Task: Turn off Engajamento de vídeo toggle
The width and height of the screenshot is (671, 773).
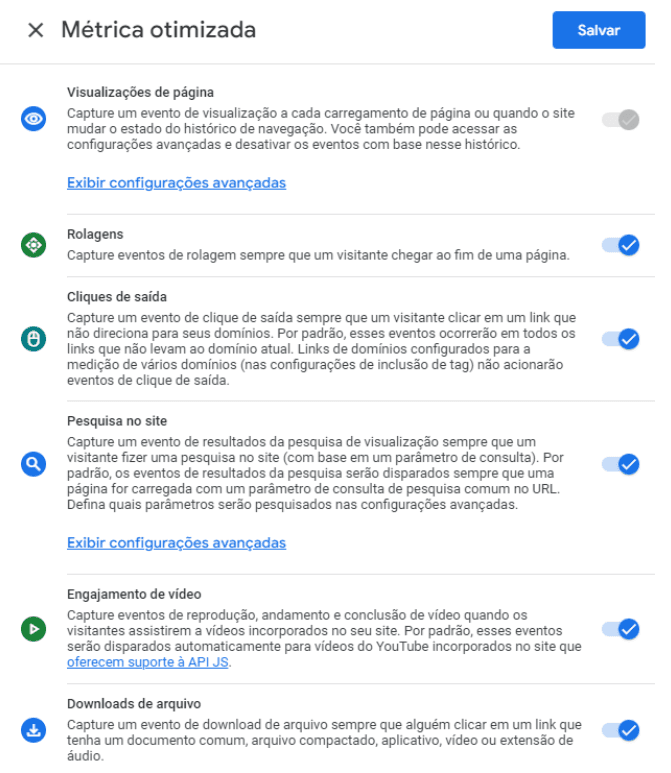Action: coord(621,629)
